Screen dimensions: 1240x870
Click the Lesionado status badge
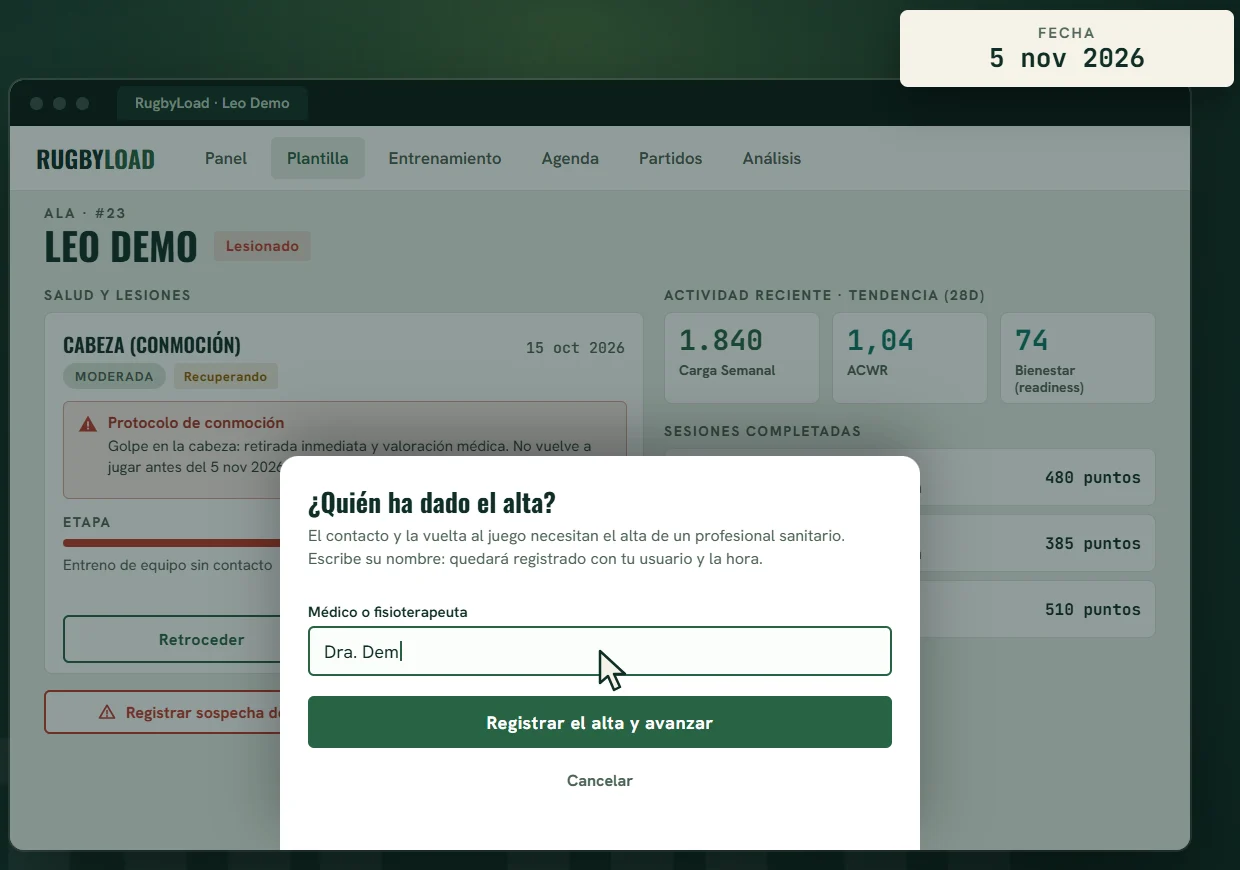tap(262, 246)
